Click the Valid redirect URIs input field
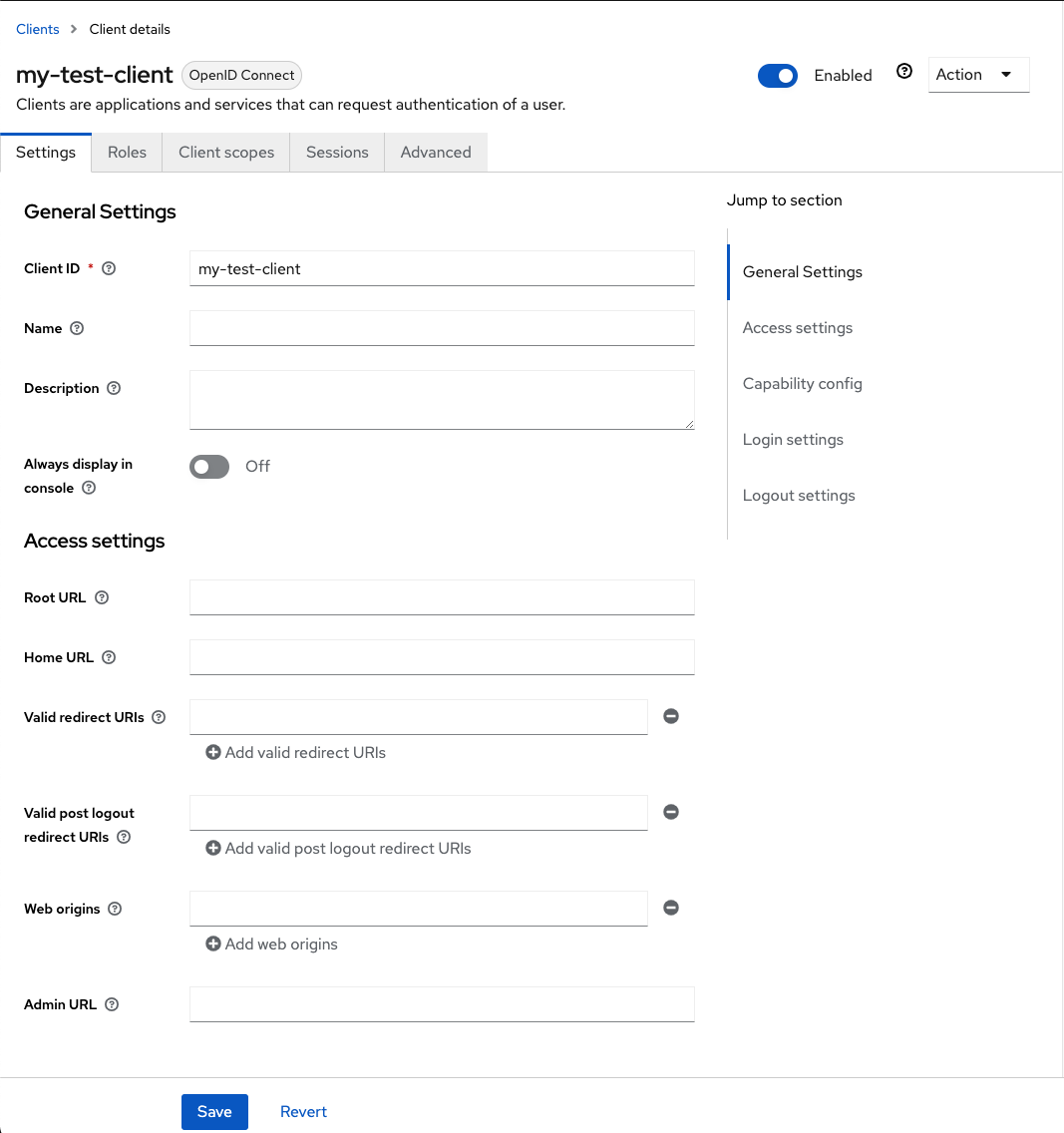Screen dimensions: 1064x1133 click(x=419, y=717)
